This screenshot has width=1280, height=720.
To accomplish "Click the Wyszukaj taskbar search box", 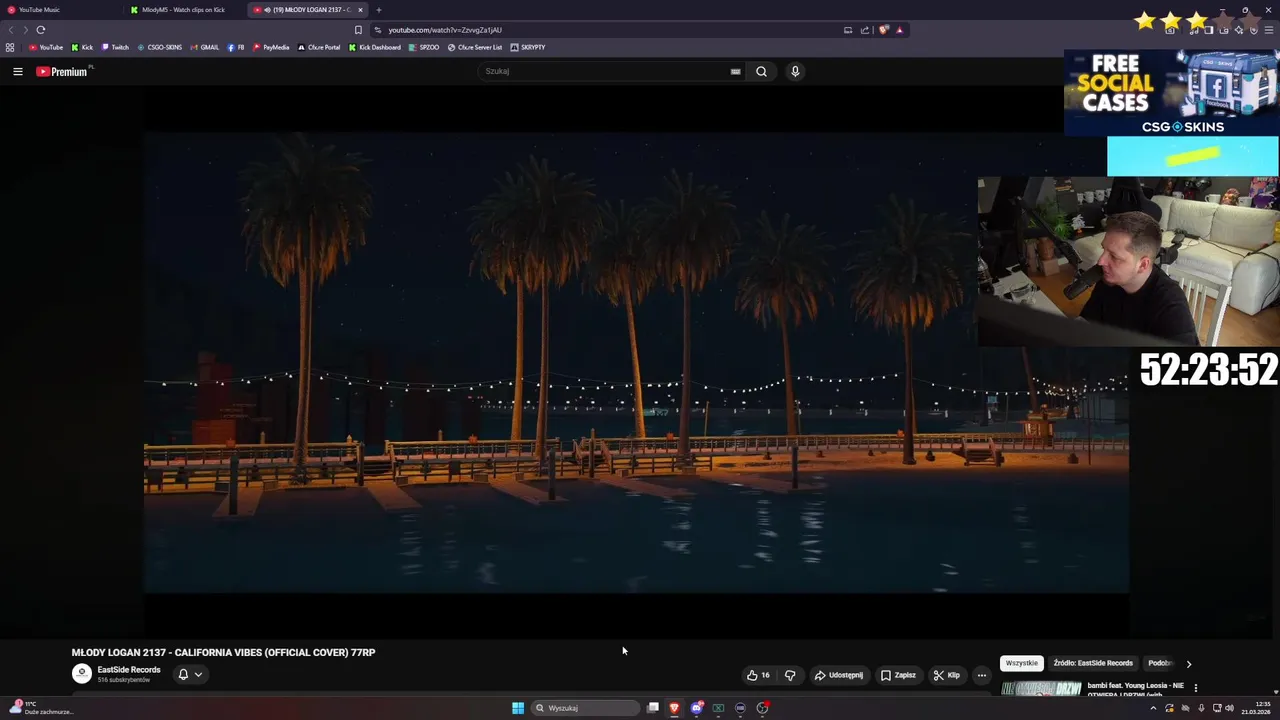I will click(x=585, y=708).
